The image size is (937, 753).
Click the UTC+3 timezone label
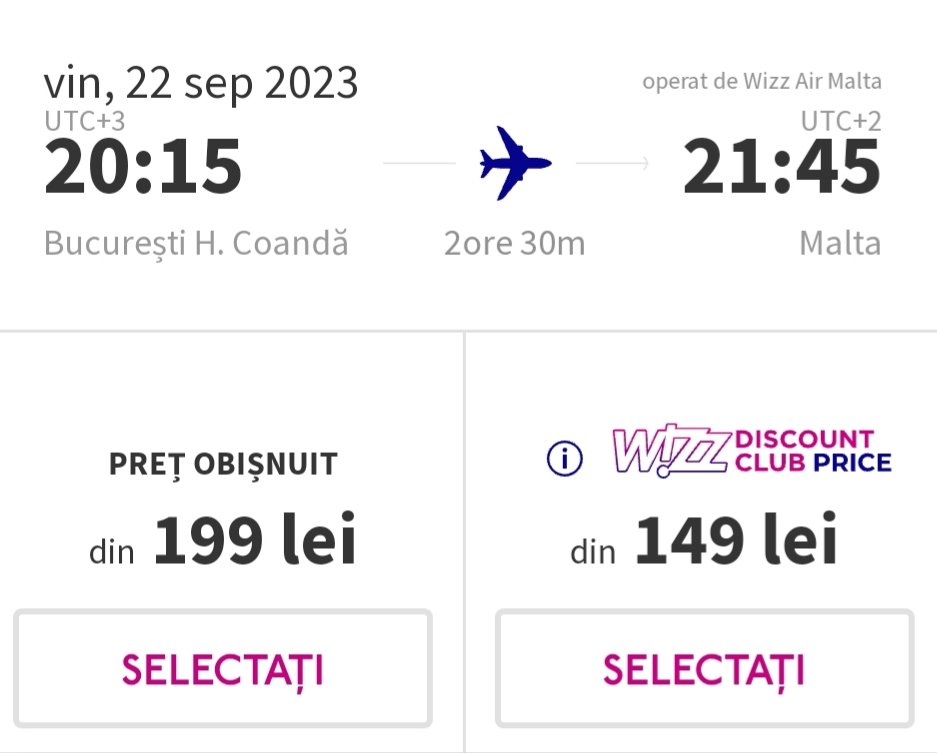coord(85,121)
